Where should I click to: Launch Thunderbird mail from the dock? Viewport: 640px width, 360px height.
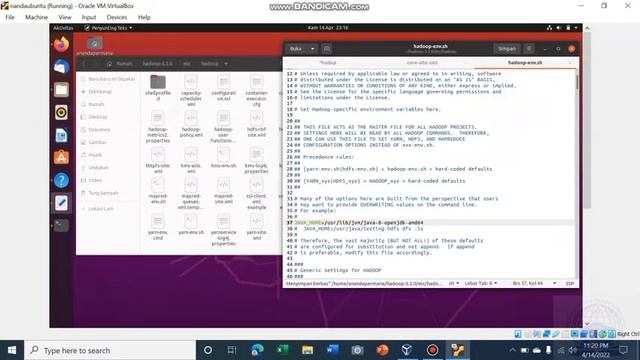pos(62,67)
